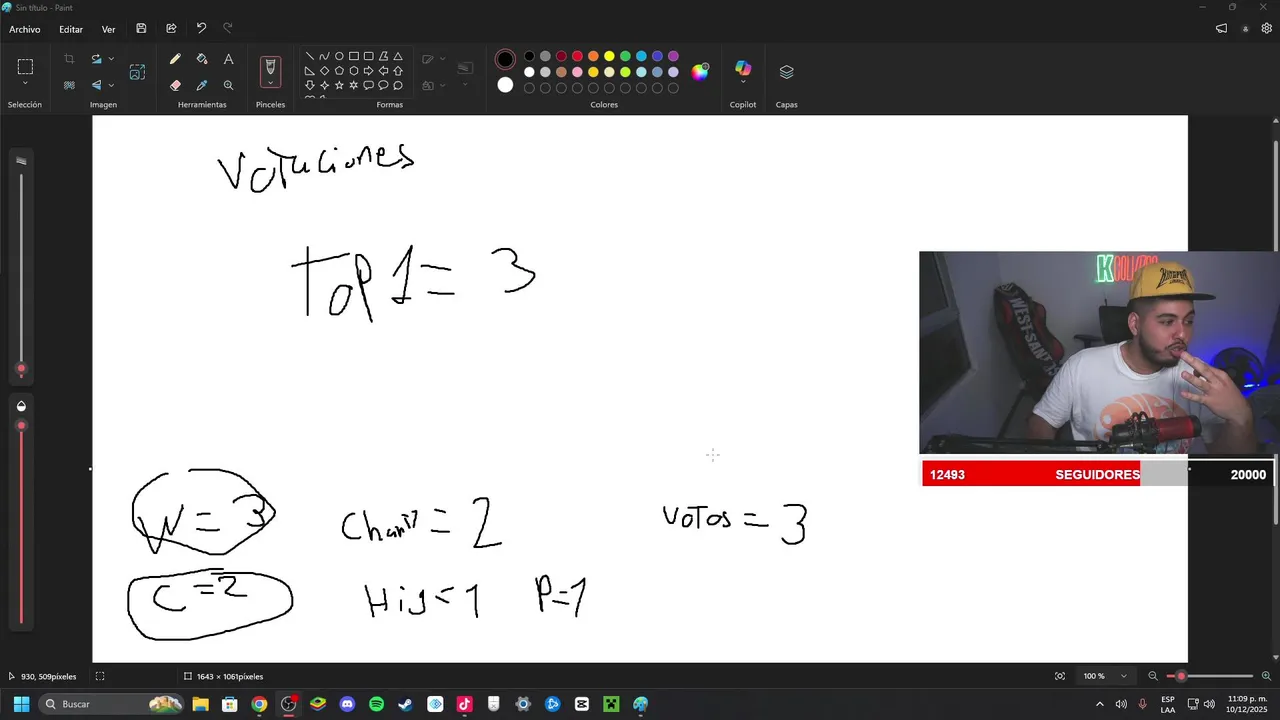Zoom in with the plus magnifier
This screenshot has height=720, width=1280.
1266,676
